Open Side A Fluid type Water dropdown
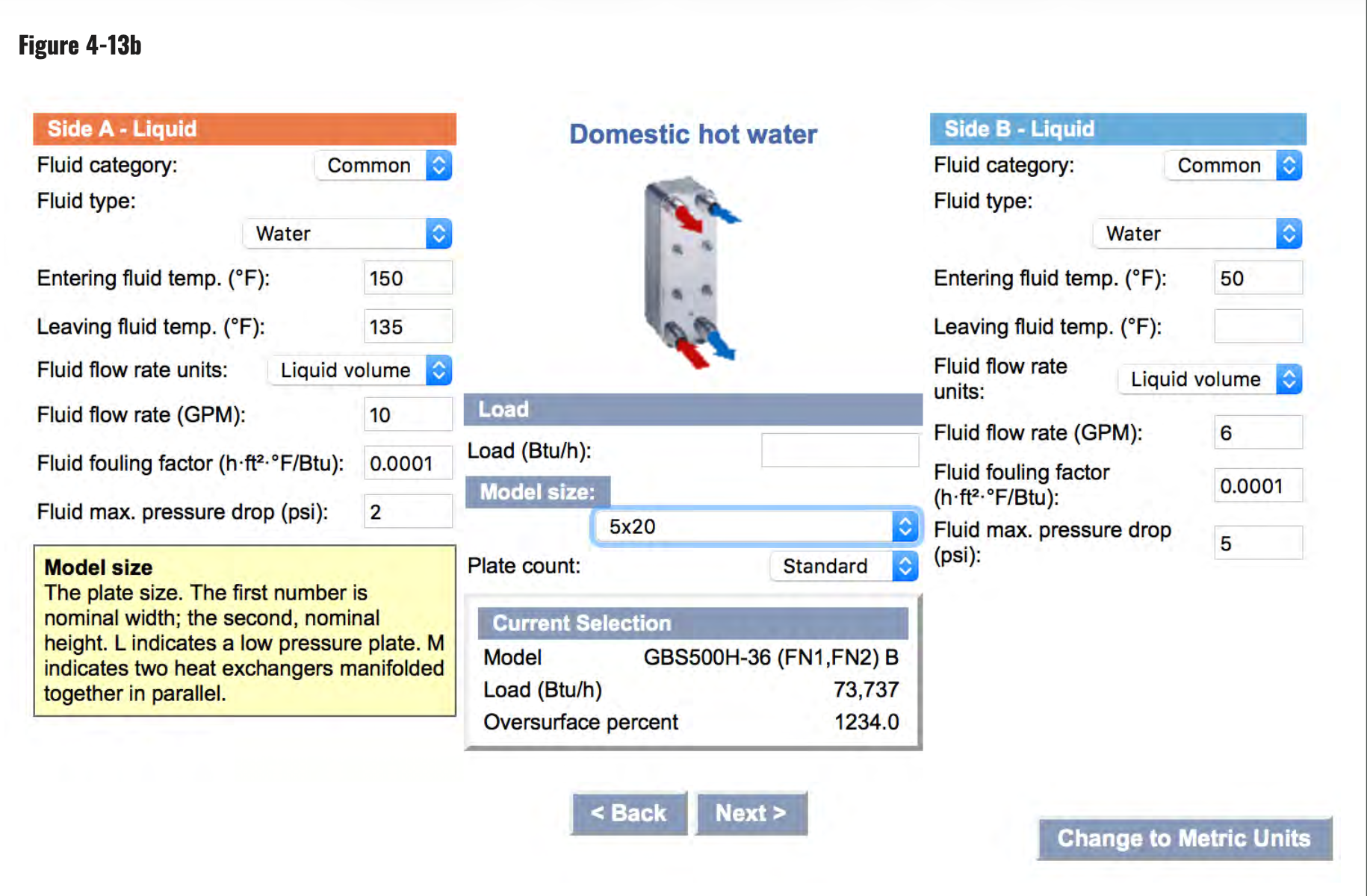The height and width of the screenshot is (896, 1367). (347, 234)
